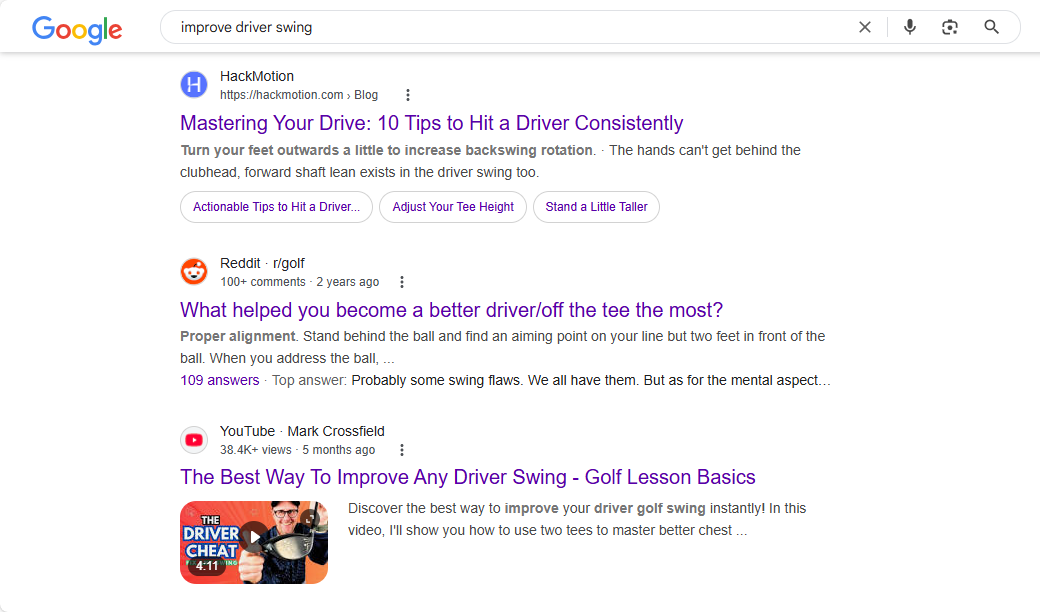Viewport: 1040px width, 612px height.
Task: Open the three-dot menu on the HackMotion result
Action: click(x=408, y=94)
